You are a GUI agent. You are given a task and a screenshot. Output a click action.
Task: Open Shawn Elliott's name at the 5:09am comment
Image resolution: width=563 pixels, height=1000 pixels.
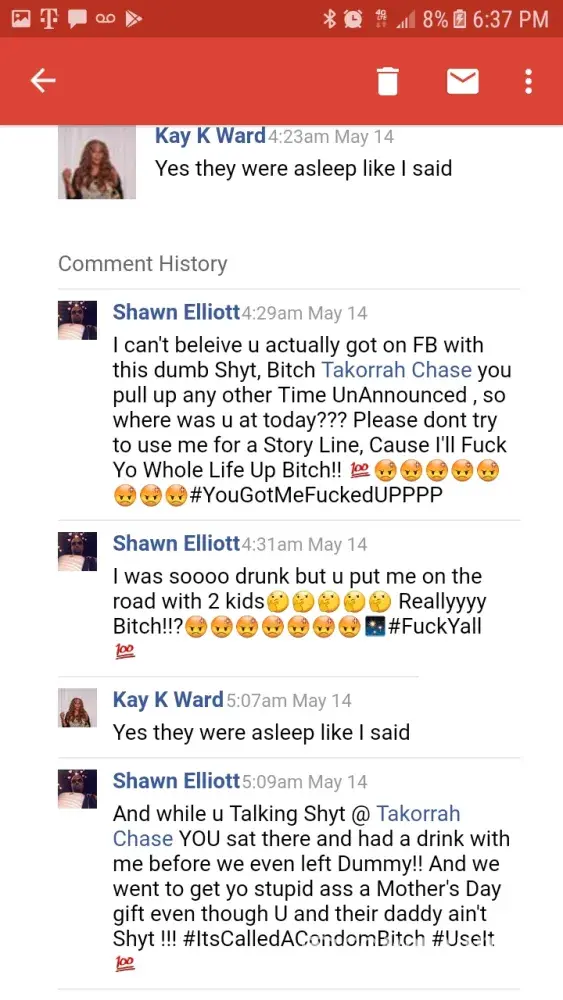pos(177,781)
